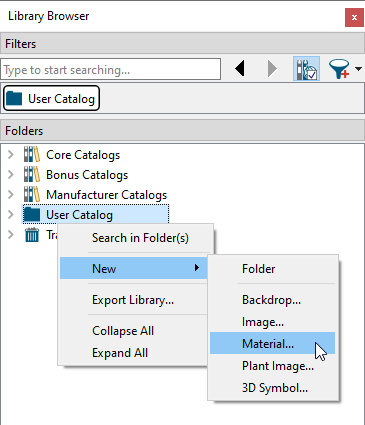Viewport: 365px width, 425px height.
Task: Choose 3D Symbol... from New submenu
Action: (x=272, y=388)
